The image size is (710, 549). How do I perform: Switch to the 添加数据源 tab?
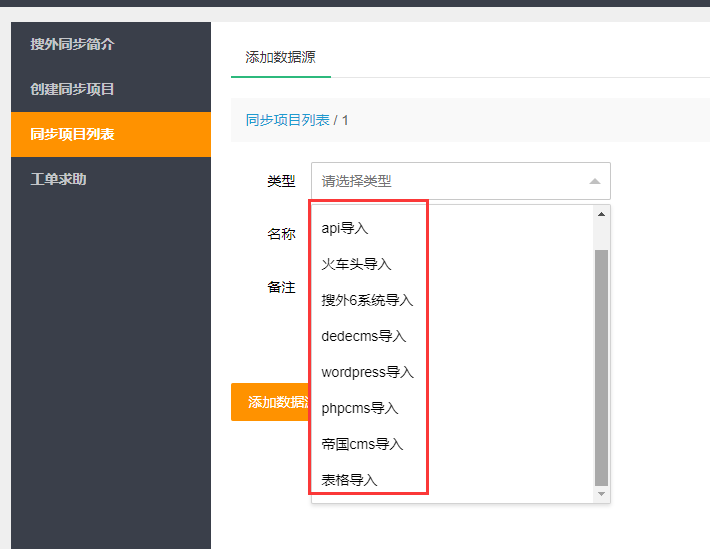point(280,57)
